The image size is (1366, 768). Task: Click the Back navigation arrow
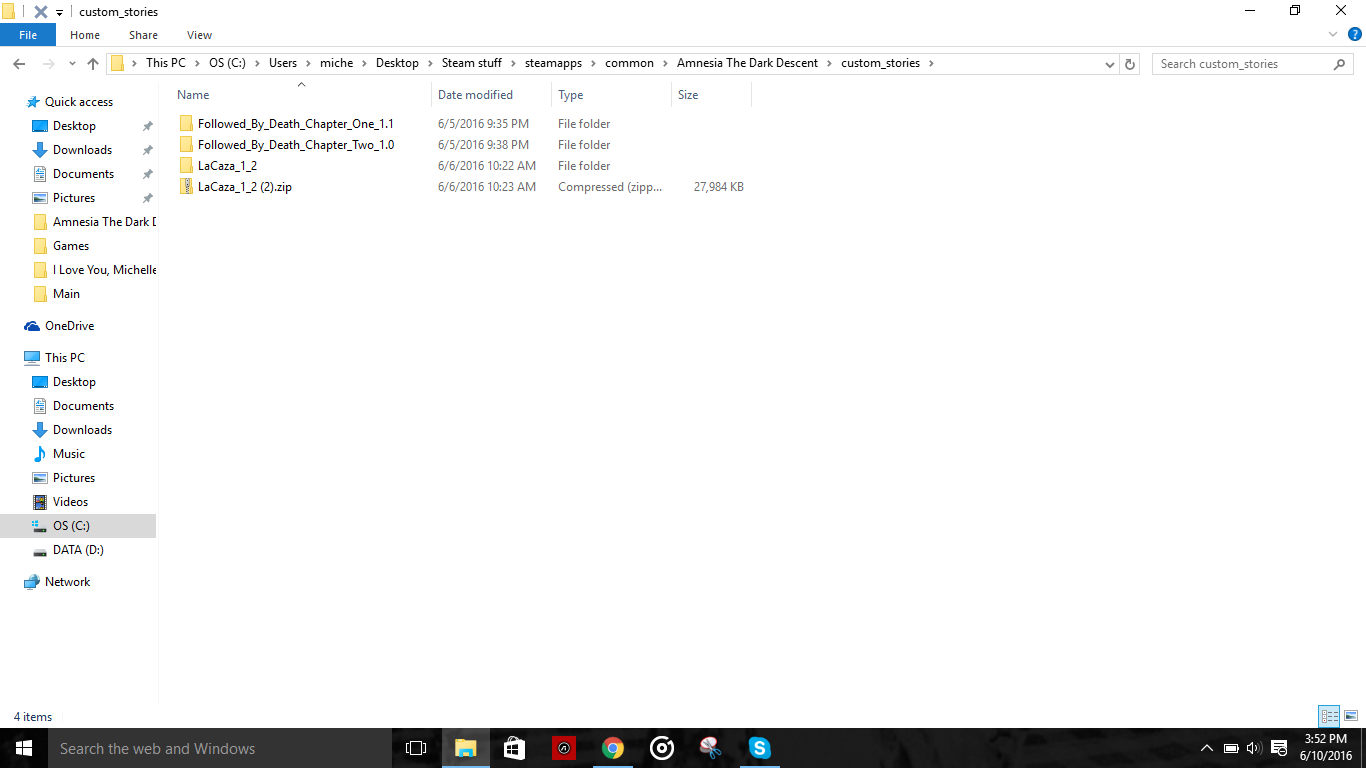pyautogui.click(x=19, y=64)
